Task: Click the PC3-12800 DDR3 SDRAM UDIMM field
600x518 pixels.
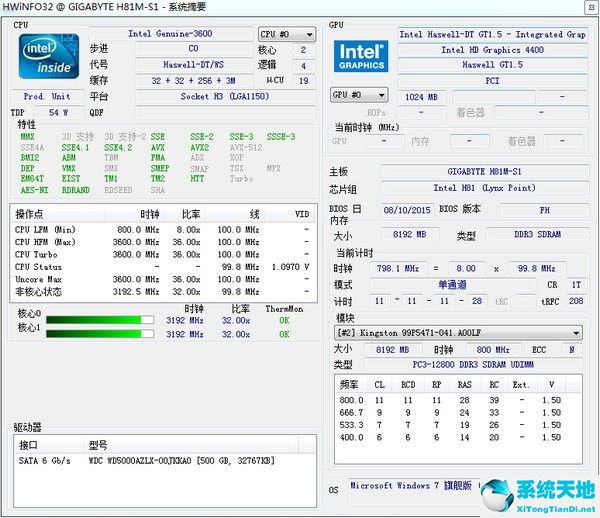Action: coord(473,364)
